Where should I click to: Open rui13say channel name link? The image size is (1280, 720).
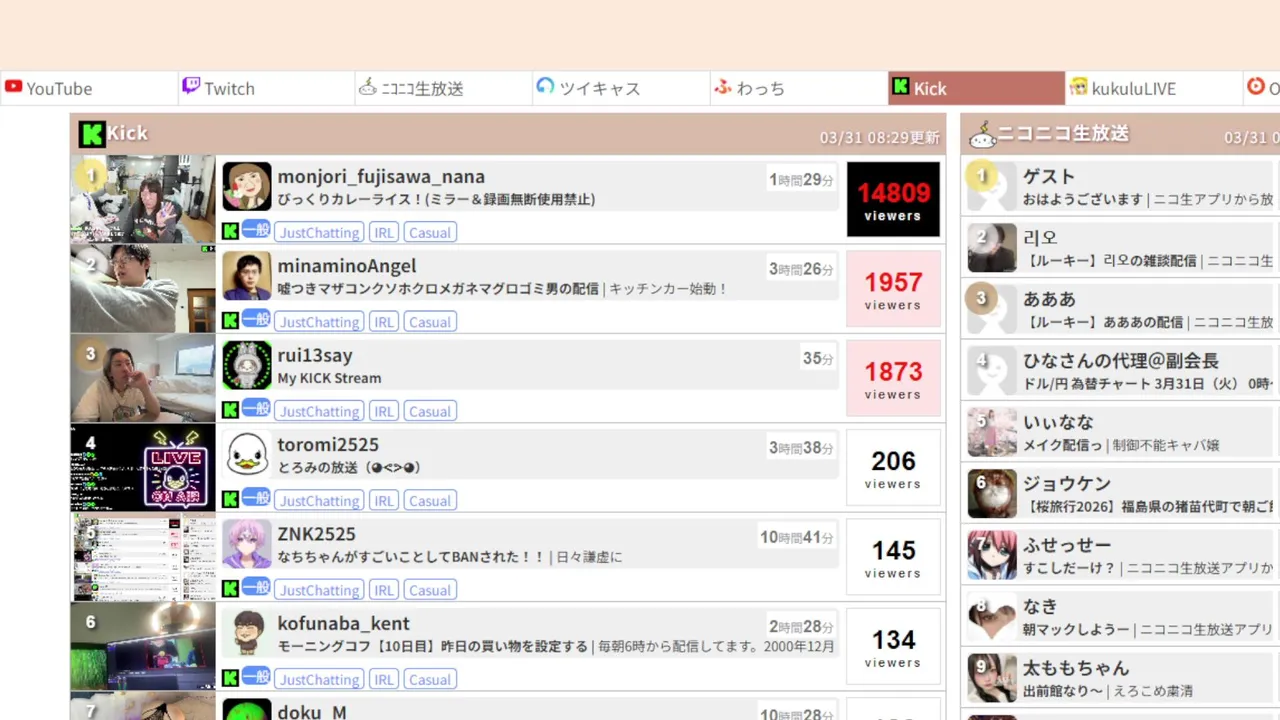pos(315,355)
